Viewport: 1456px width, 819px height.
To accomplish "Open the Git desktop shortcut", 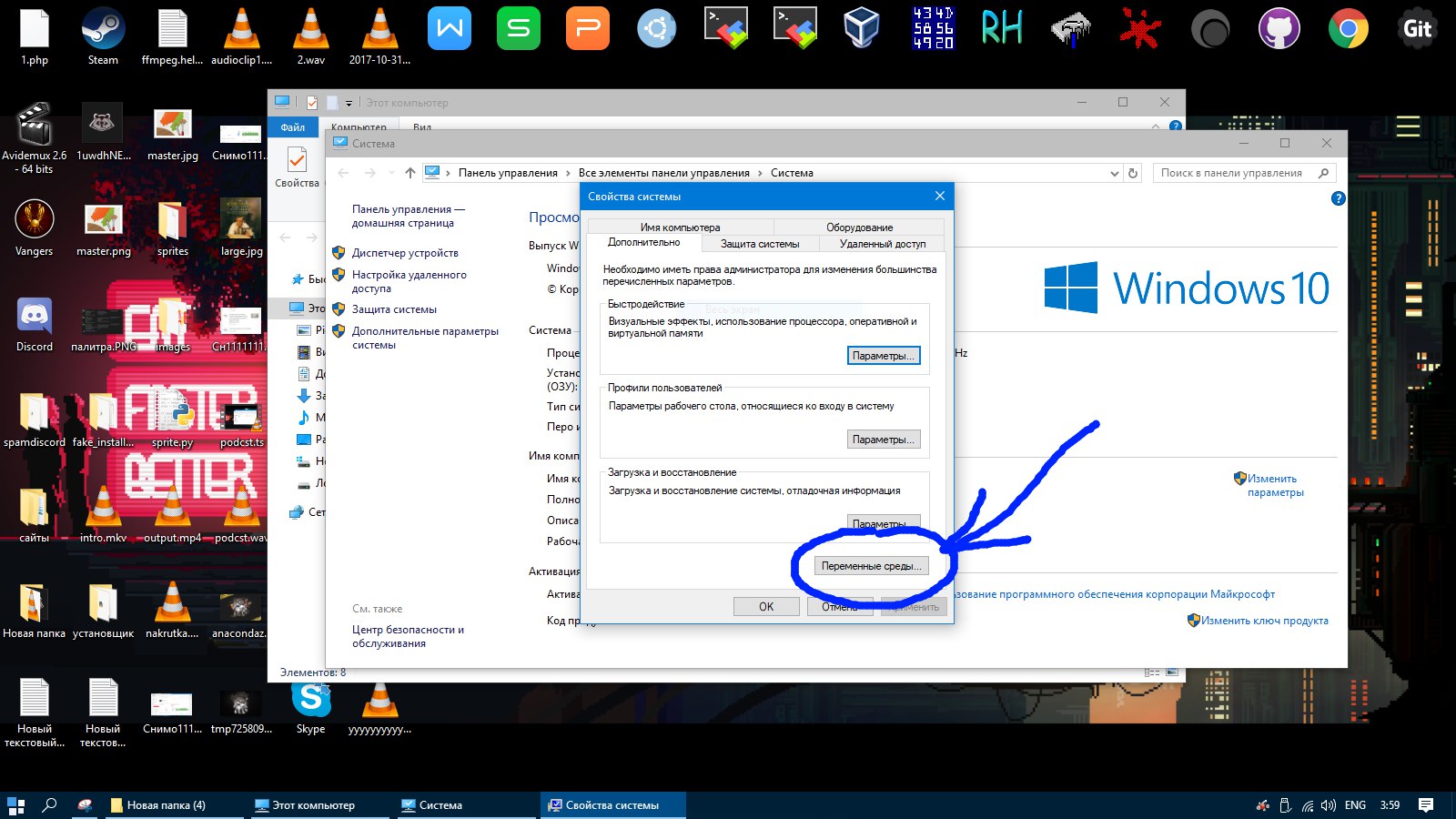I will pyautogui.click(x=1417, y=28).
